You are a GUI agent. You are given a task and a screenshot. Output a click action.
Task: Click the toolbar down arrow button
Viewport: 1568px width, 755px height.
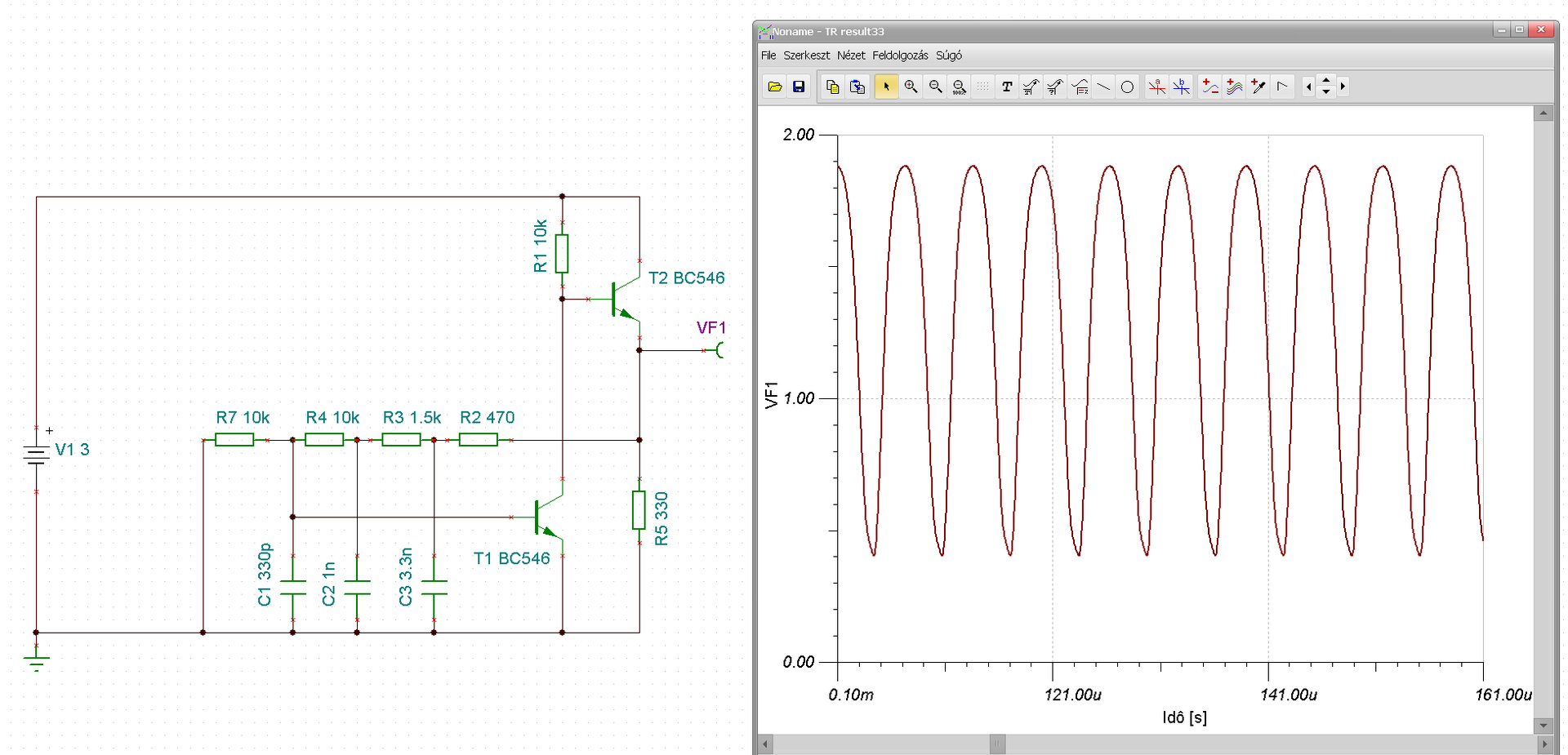coord(1326,92)
